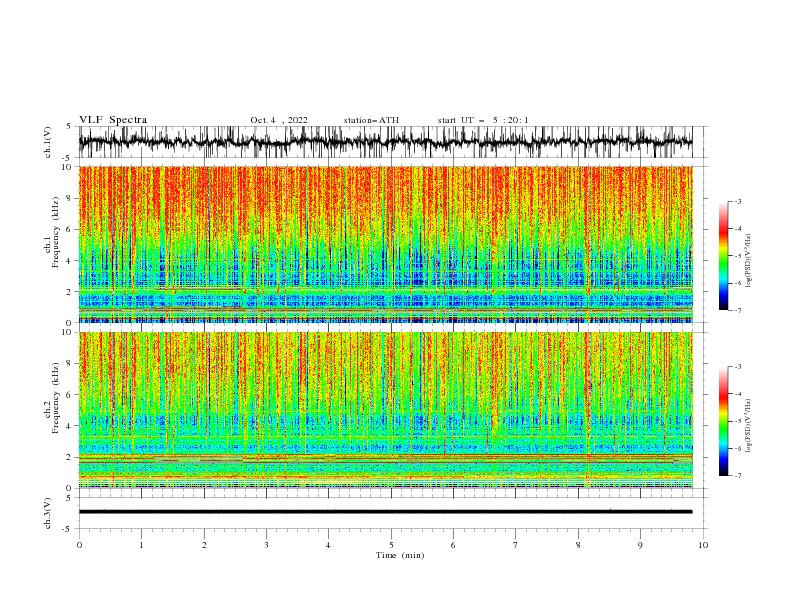
Task: Click the log(PSD) label beside ch.1 colorbar
Action: 748,261
